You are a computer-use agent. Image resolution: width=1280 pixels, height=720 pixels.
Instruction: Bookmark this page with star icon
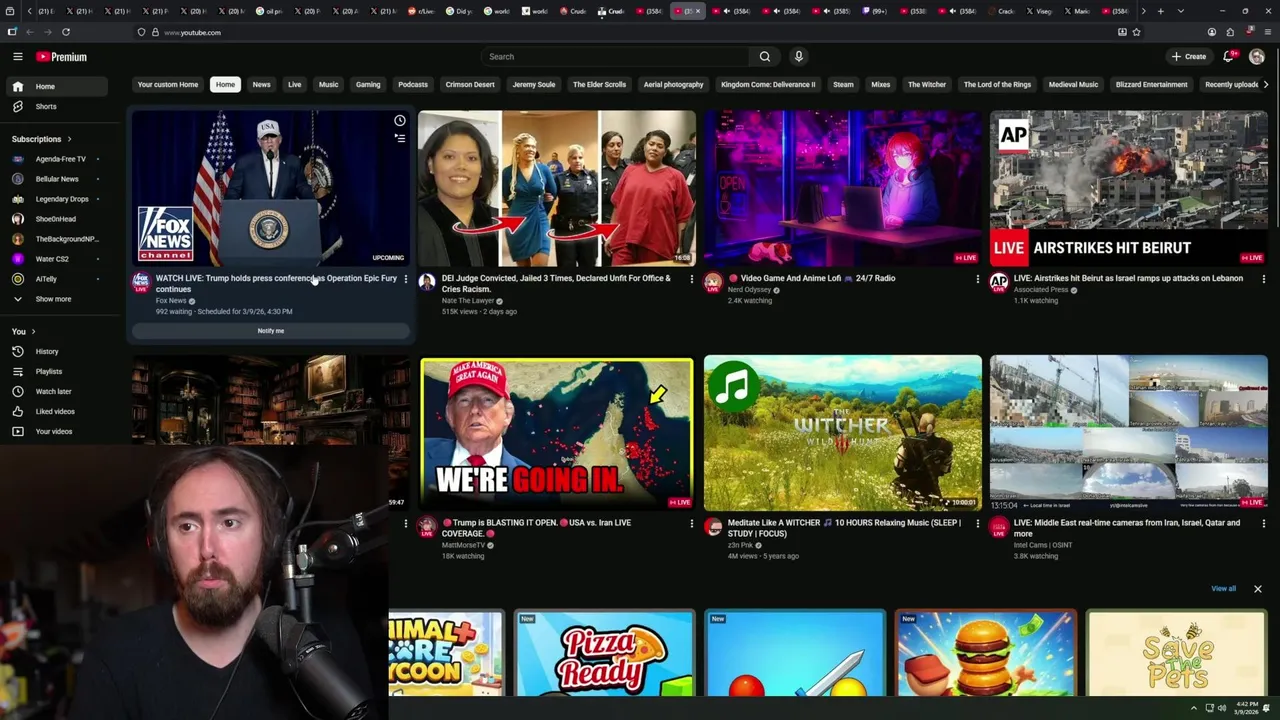tap(1137, 32)
